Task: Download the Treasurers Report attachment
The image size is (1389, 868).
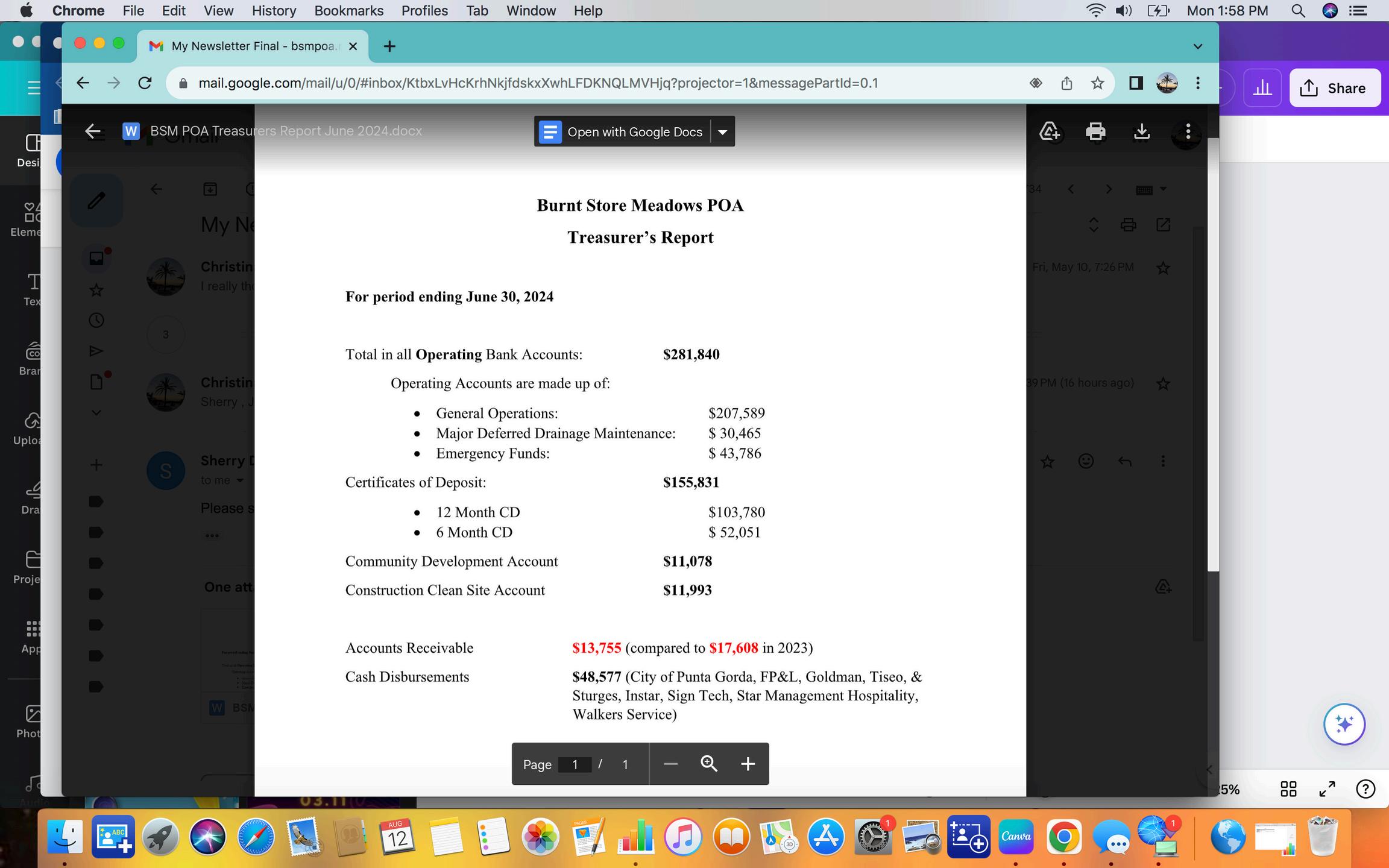Action: (x=1142, y=131)
